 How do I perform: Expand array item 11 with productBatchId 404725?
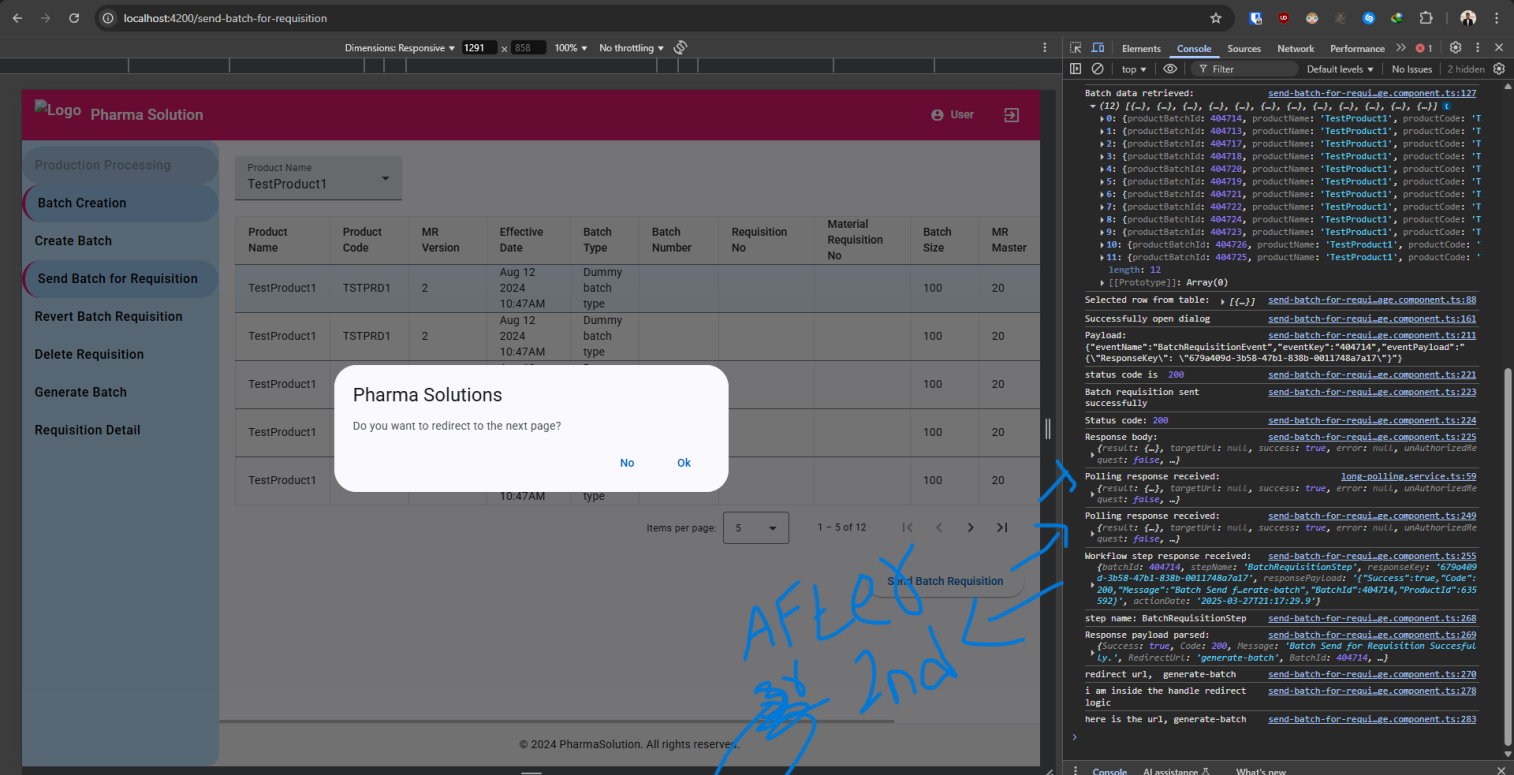pos(1103,257)
